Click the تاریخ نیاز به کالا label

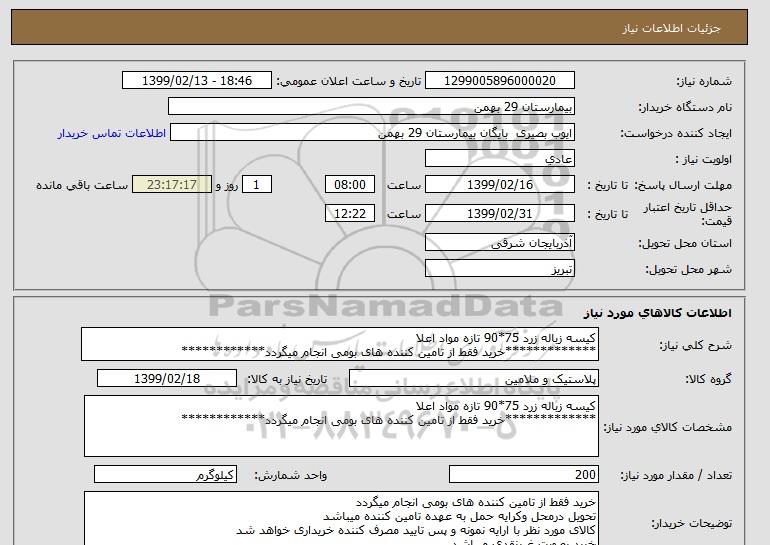click(x=287, y=379)
